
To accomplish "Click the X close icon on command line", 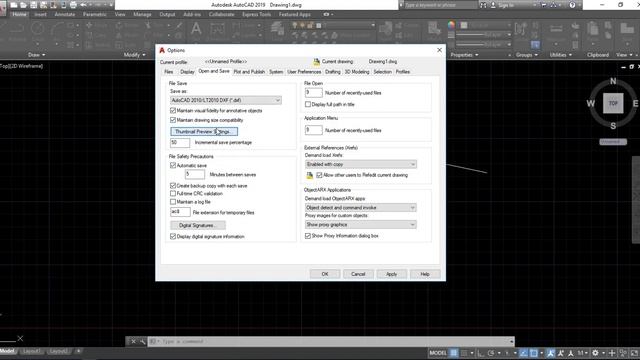I will point(133,341).
